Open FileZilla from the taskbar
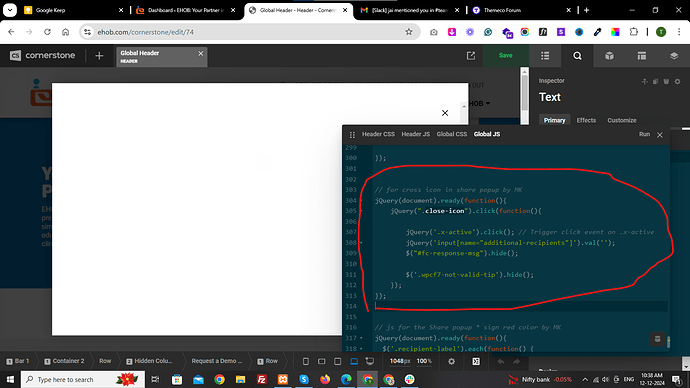The height and width of the screenshot is (388, 690). click(x=261, y=379)
